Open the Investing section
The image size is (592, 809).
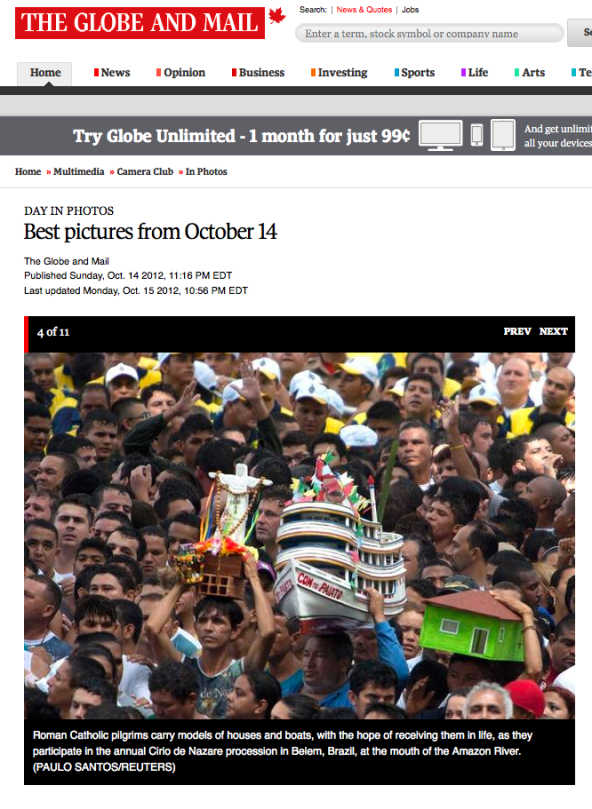339,73
